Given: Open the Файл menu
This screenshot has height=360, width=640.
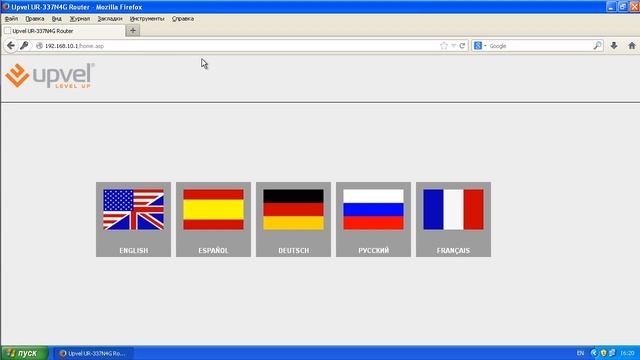Looking at the screenshot, I should click(11, 19).
